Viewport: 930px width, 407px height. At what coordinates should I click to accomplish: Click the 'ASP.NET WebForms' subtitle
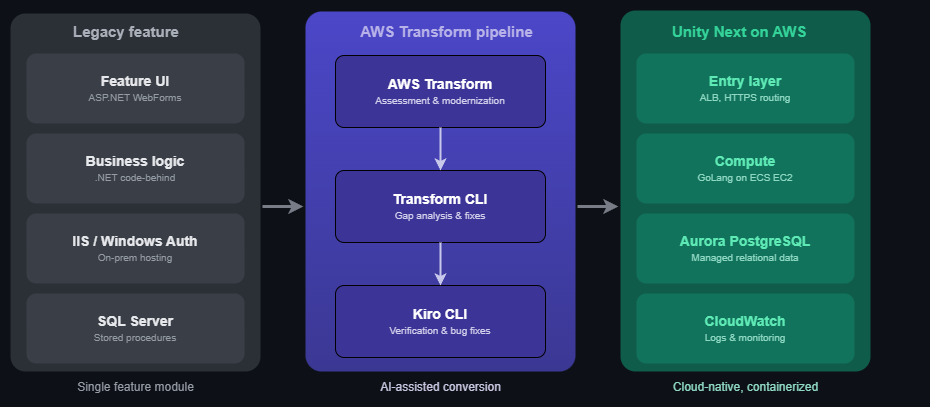pyautogui.click(x=135, y=98)
